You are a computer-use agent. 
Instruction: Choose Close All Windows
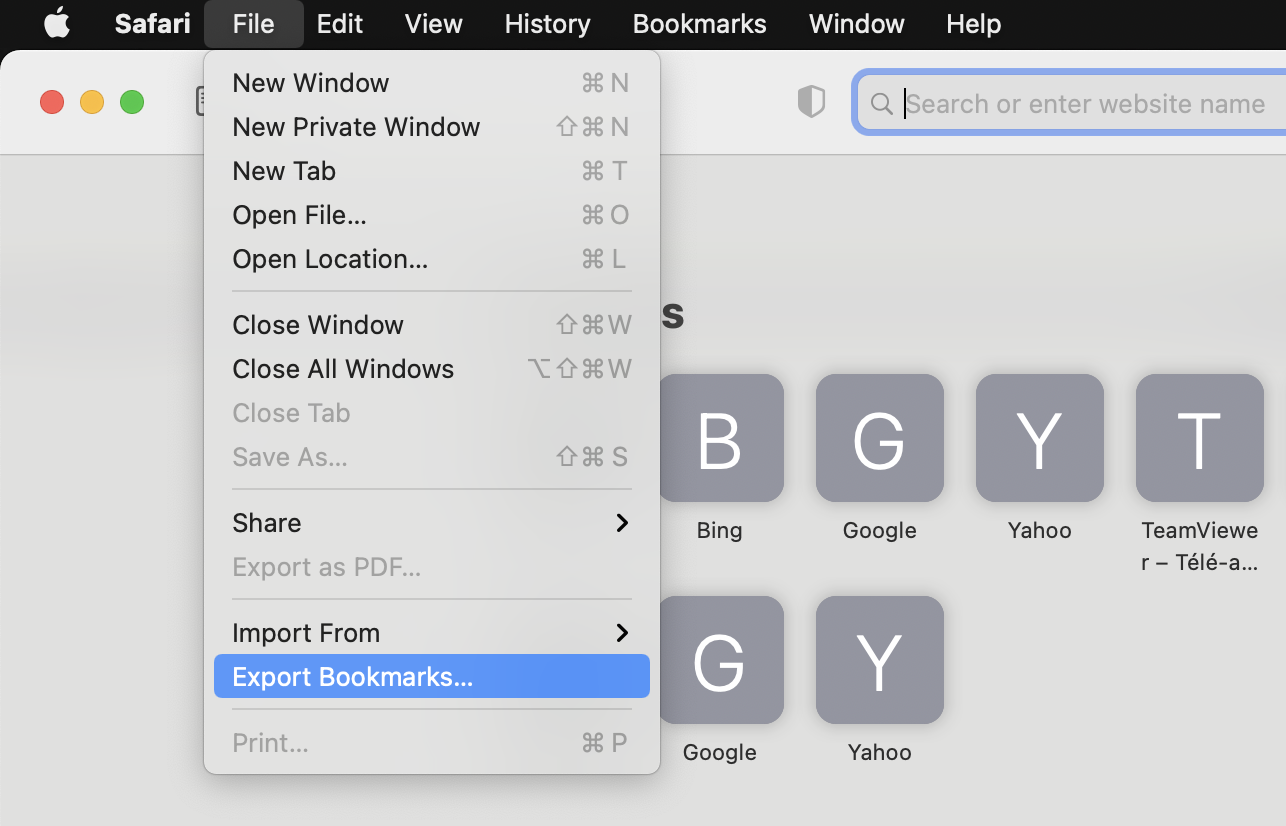(x=432, y=369)
